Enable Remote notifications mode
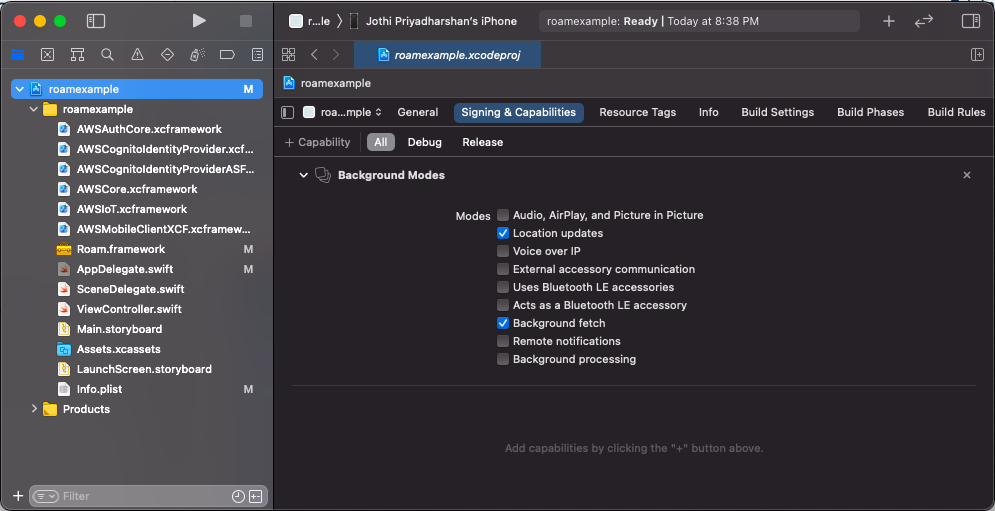The height and width of the screenshot is (511, 995). 503,341
